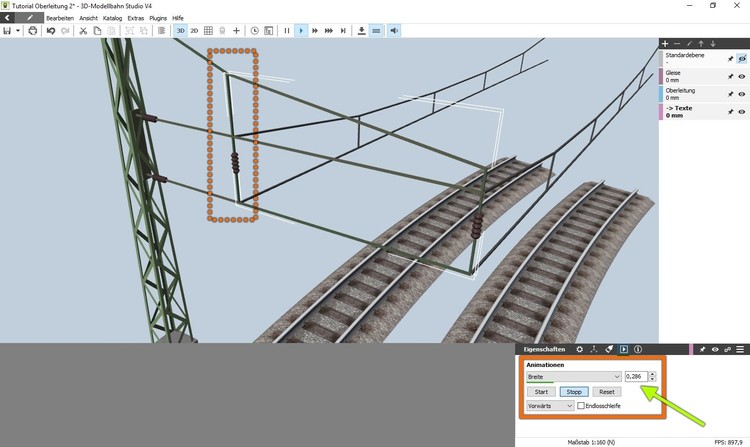Click the pencil edit mode button
Screen dimensions: 750x447
30,18
